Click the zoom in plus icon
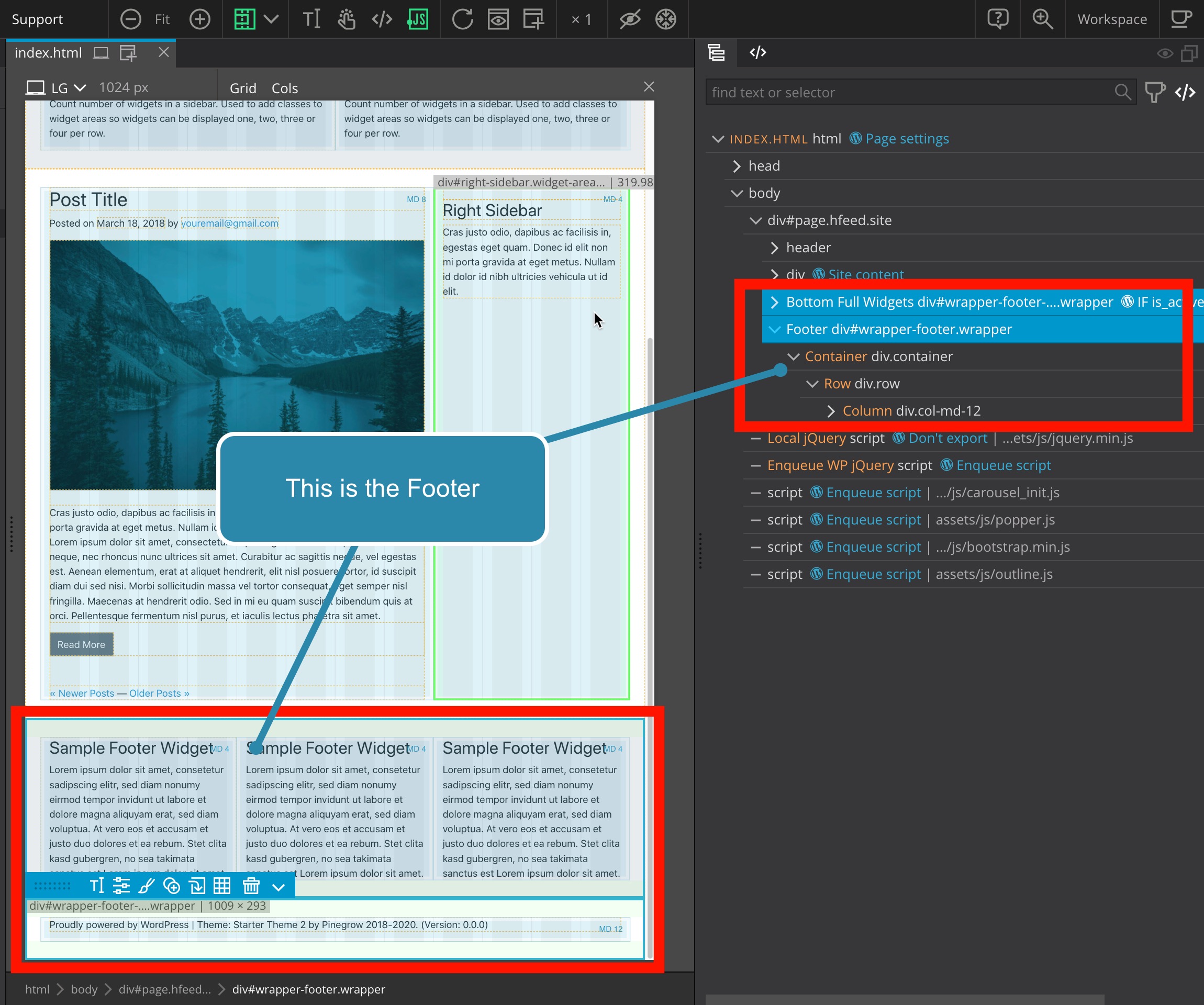Viewport: 1204px width, 1005px height. click(x=199, y=19)
